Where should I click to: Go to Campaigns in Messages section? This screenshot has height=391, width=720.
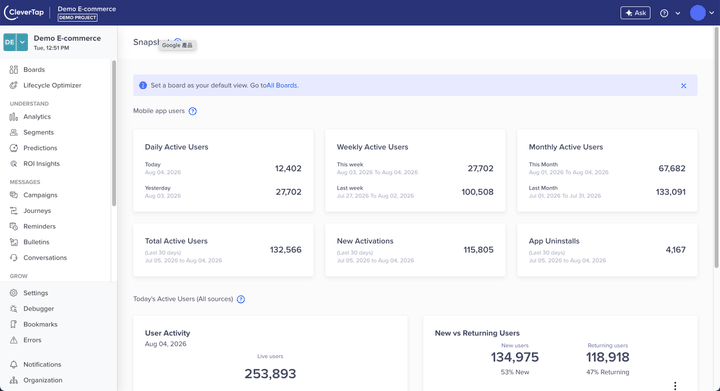[x=40, y=195]
